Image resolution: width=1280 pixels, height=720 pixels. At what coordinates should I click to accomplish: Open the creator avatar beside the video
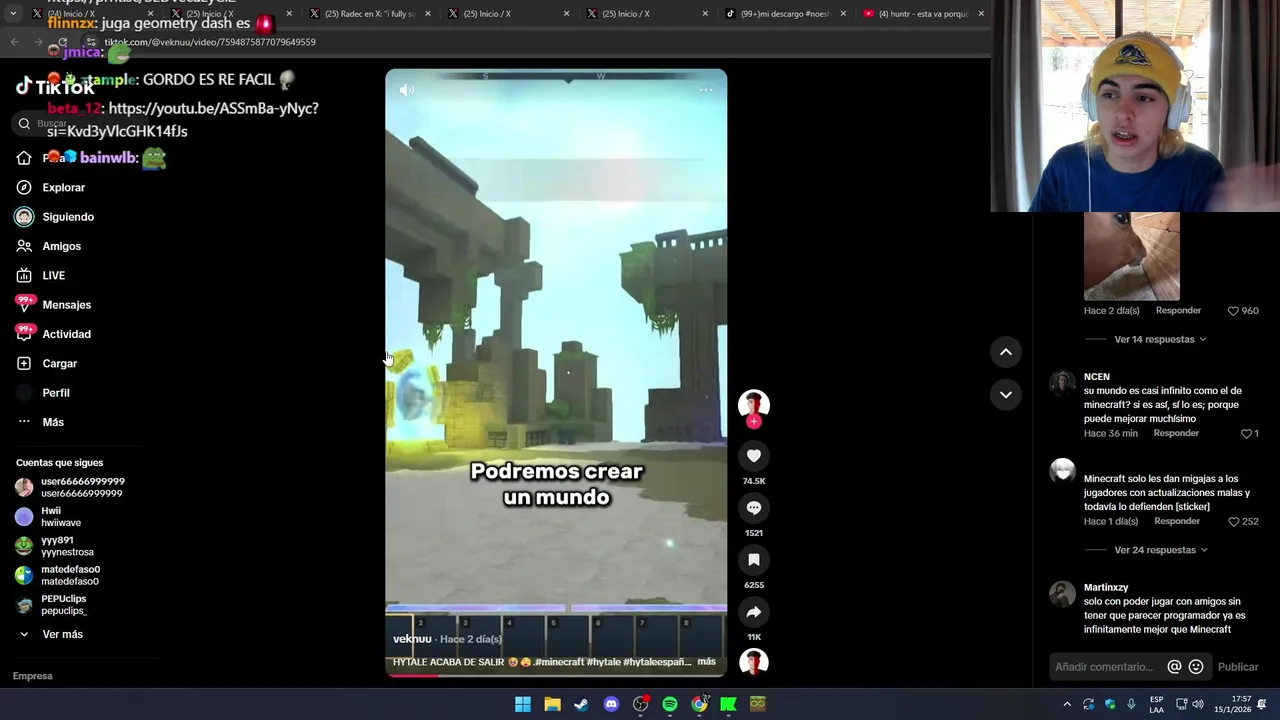tap(754, 403)
